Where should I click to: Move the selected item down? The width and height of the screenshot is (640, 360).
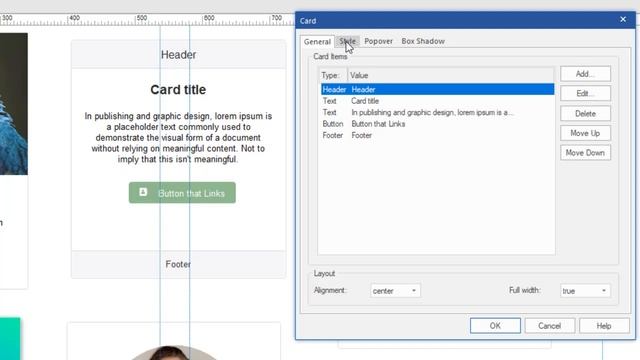[x=585, y=153]
